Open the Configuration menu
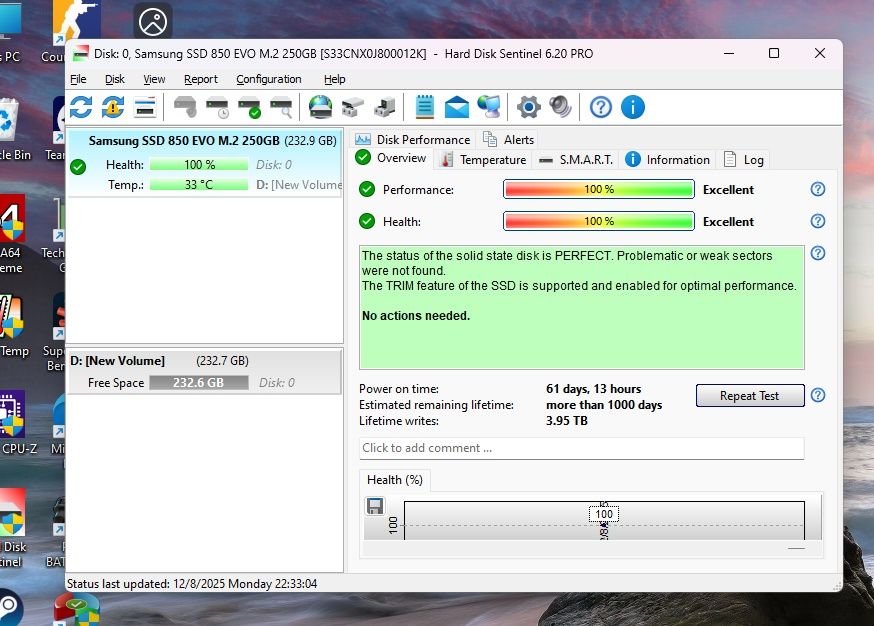The width and height of the screenshot is (874, 626). pyautogui.click(x=269, y=79)
